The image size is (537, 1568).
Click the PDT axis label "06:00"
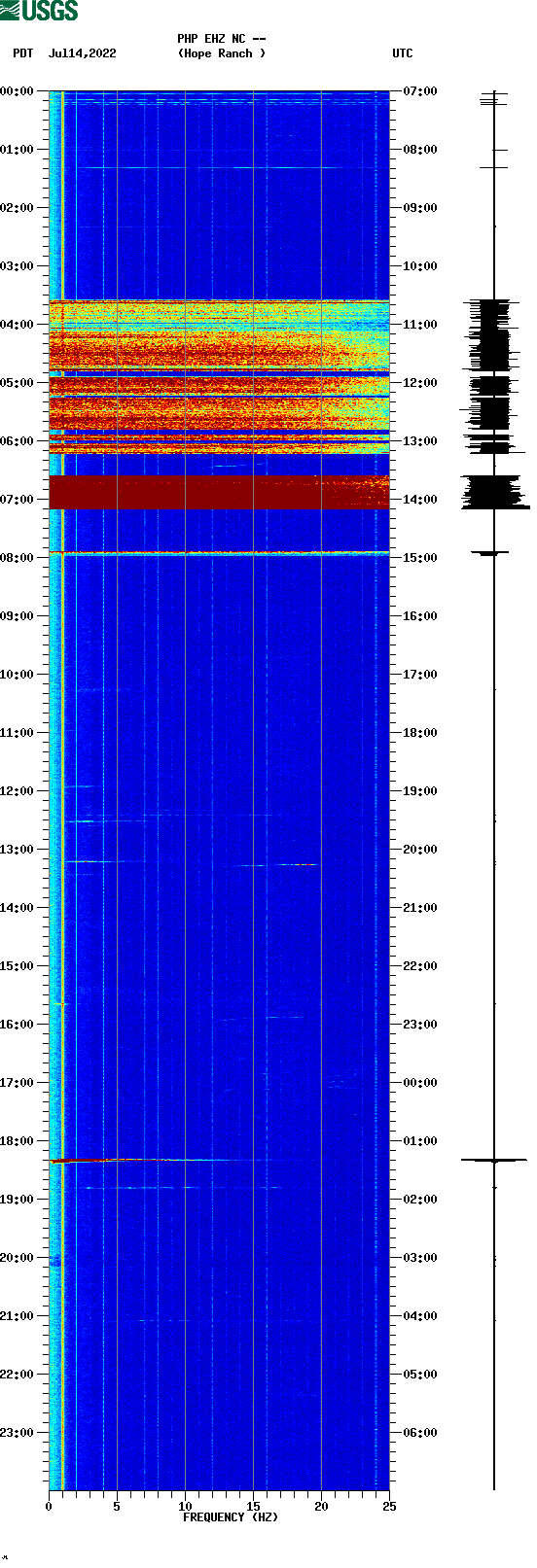(x=17, y=441)
